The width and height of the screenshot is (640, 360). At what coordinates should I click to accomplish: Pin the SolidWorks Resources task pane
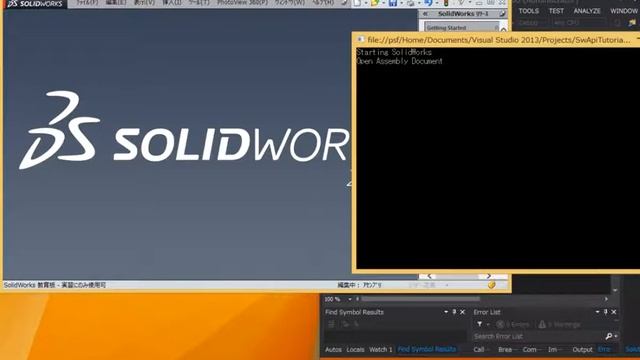(x=502, y=14)
